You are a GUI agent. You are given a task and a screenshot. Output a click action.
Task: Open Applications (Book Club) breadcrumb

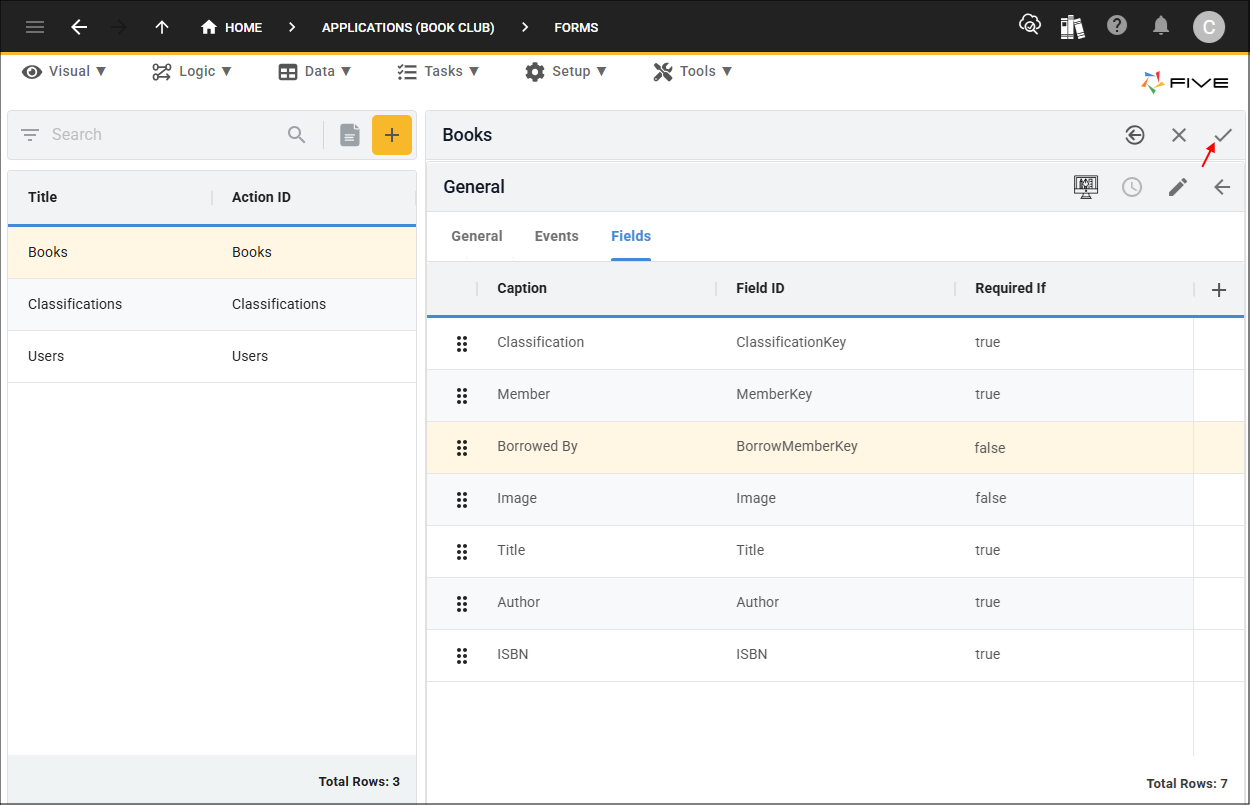coord(408,27)
